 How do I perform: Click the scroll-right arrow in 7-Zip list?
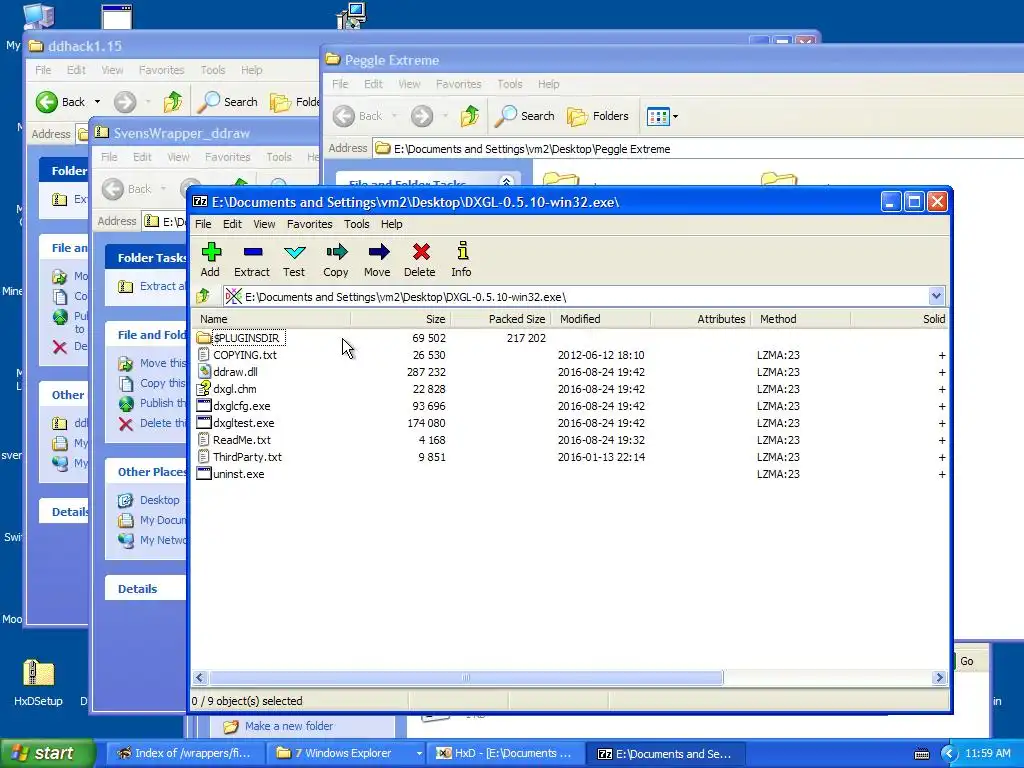point(939,677)
